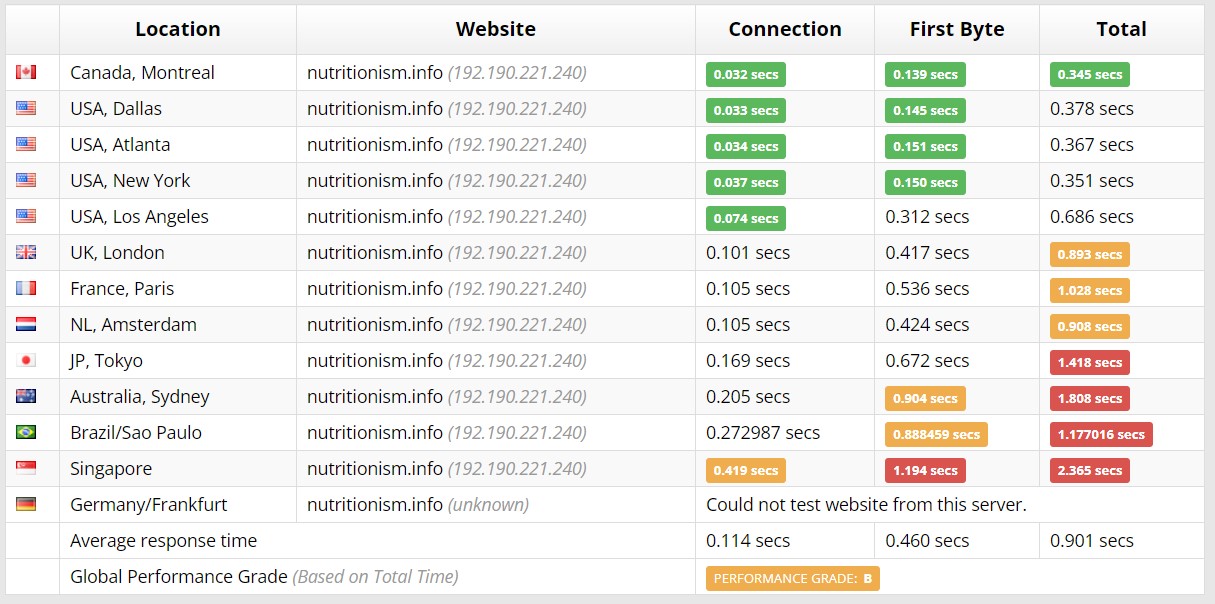Image resolution: width=1215 pixels, height=604 pixels.
Task: Click the Connection column header
Action: 785,30
